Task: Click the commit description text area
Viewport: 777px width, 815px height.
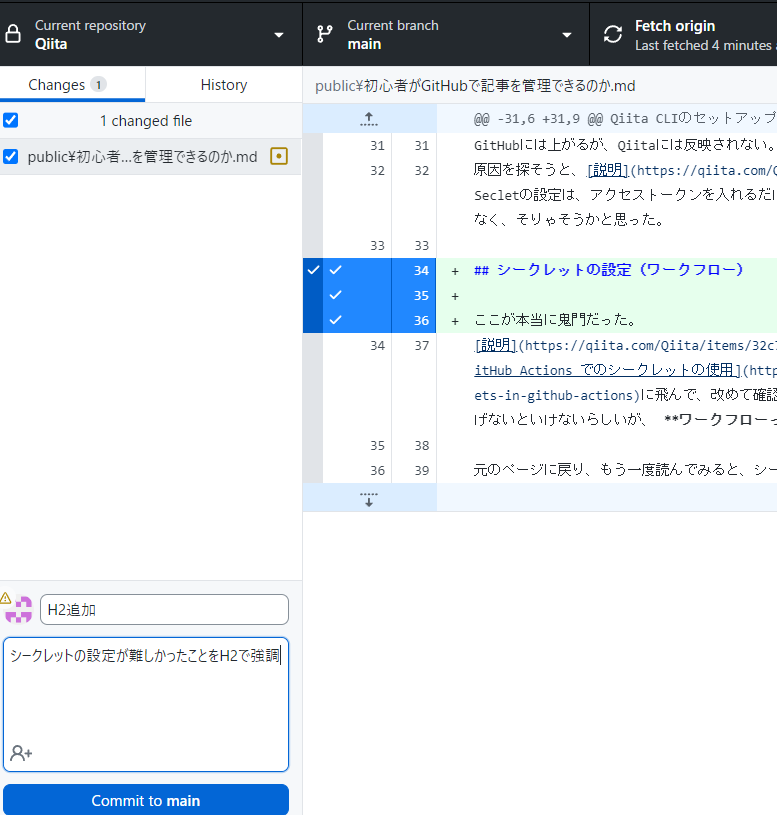Action: coord(146,704)
